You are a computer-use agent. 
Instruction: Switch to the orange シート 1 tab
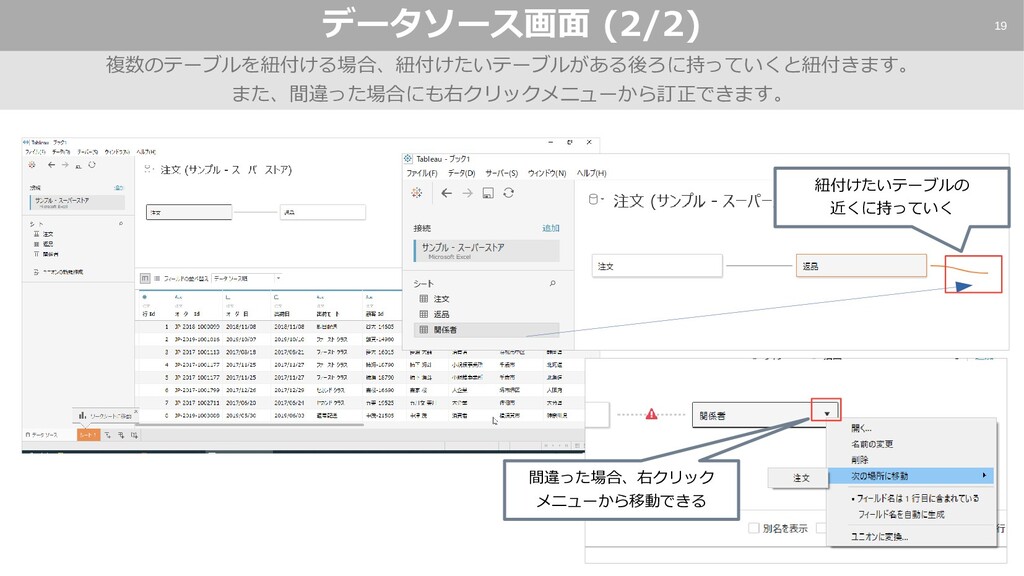(x=88, y=435)
